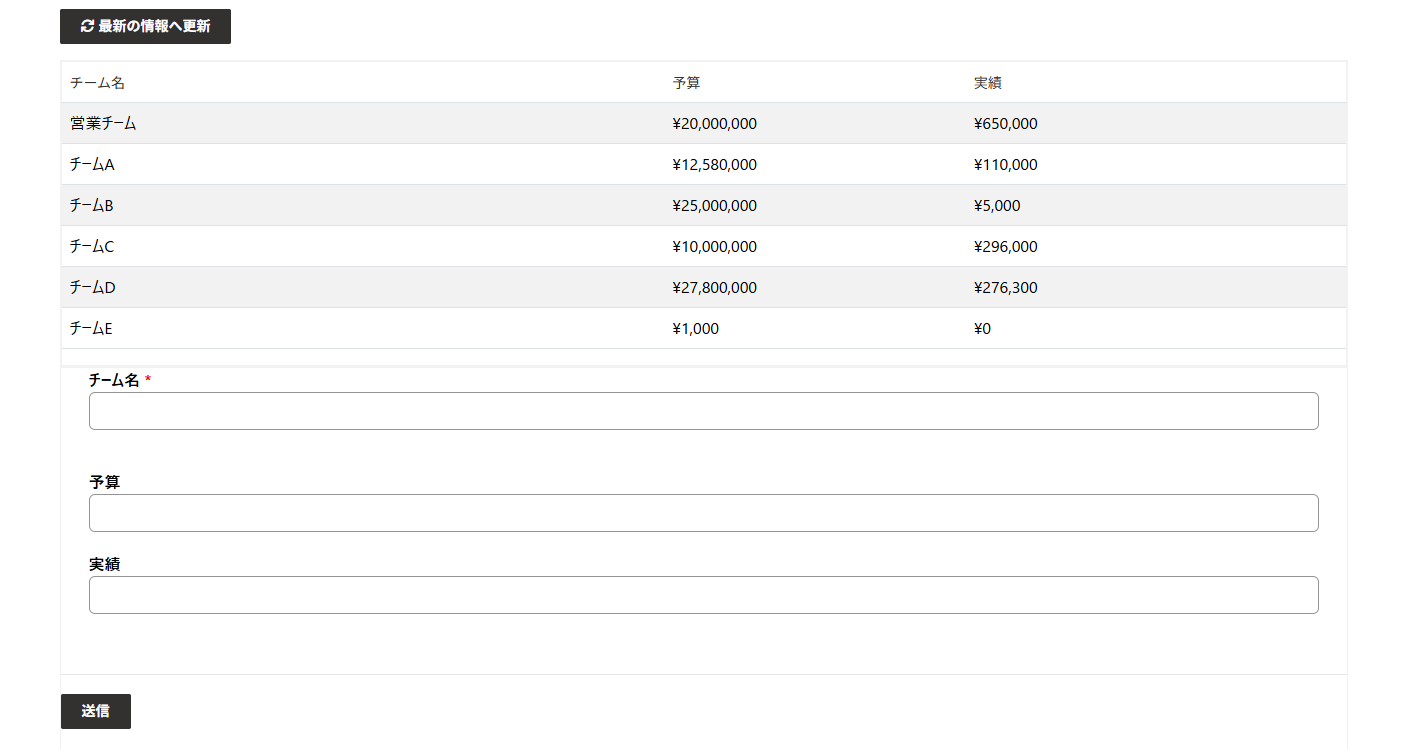Click budget value ¥1,000
This screenshot has width=1410, height=749.
(x=696, y=329)
